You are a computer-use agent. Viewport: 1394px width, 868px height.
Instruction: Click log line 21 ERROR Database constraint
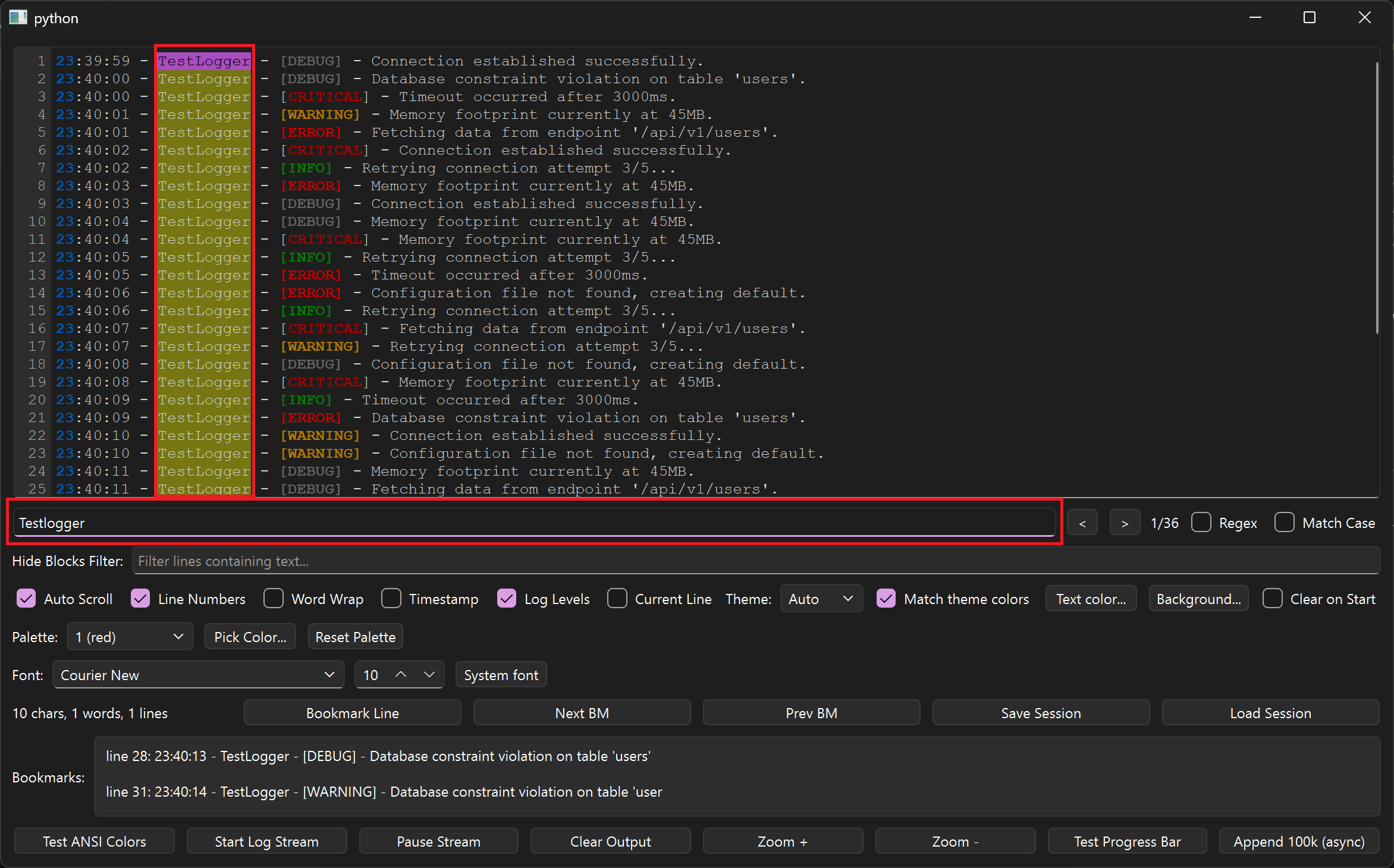click(x=431, y=417)
